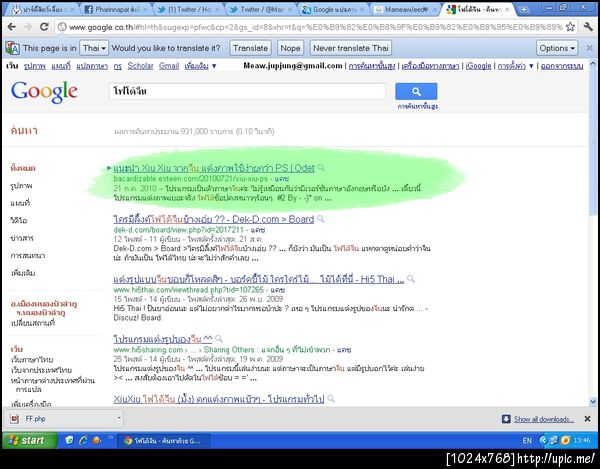Open the Xiu Xiu PS Odet result
This screenshot has height=469, width=600.
point(214,168)
